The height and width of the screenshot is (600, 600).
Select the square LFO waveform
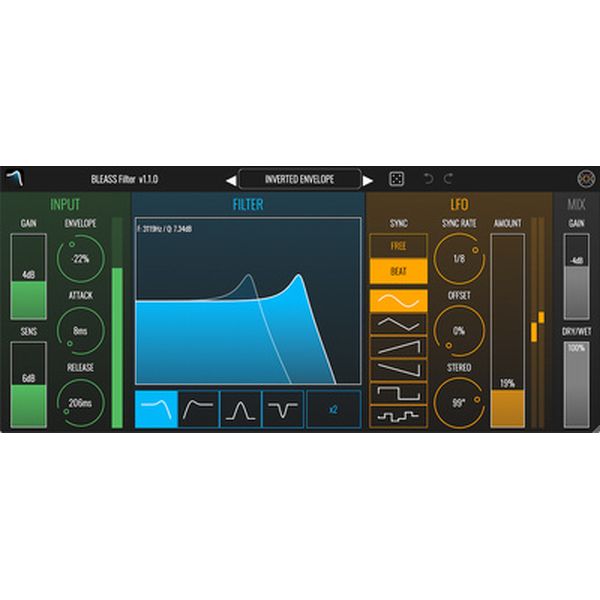pos(398,393)
